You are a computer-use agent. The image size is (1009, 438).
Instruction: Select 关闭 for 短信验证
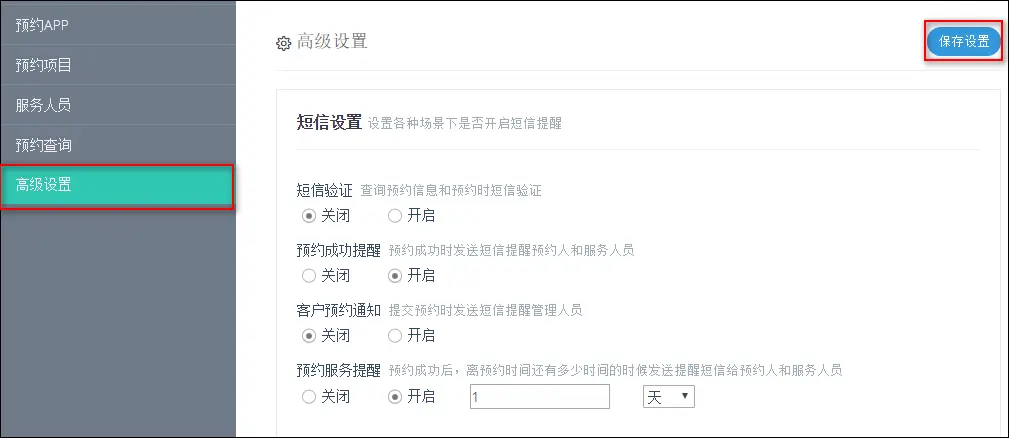point(308,215)
